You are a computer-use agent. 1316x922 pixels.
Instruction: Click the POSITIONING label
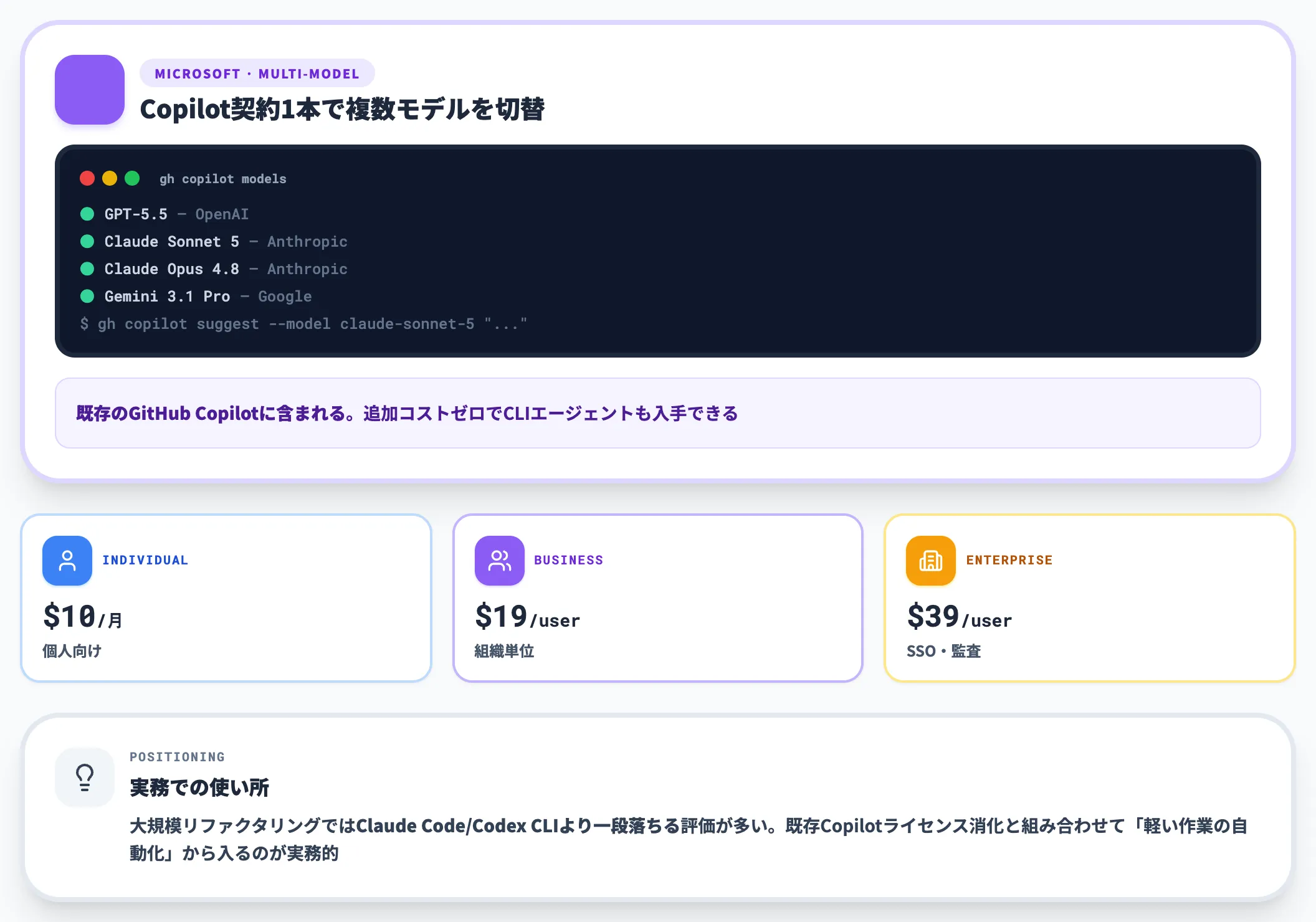(177, 757)
